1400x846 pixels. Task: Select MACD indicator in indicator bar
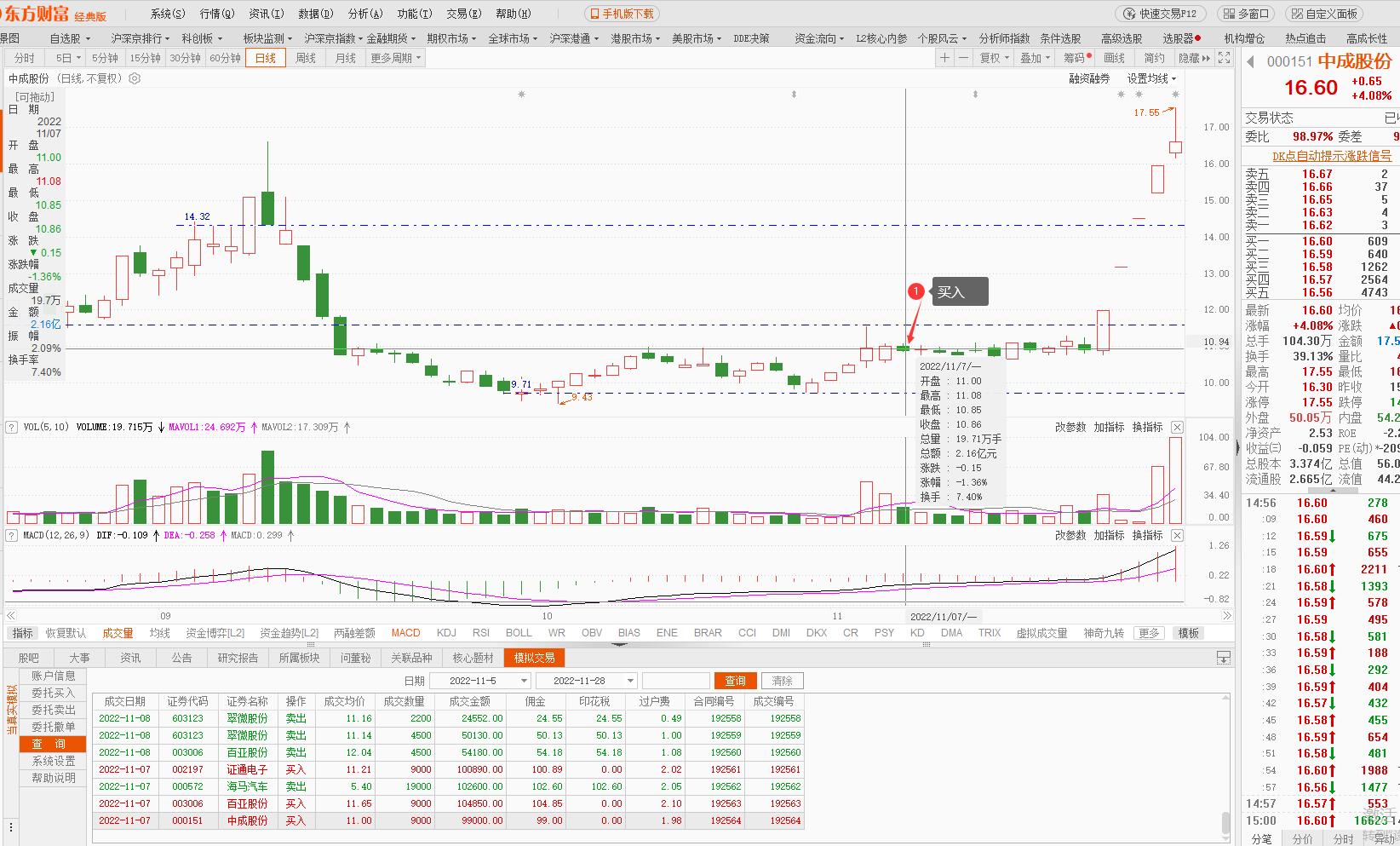pos(406,633)
